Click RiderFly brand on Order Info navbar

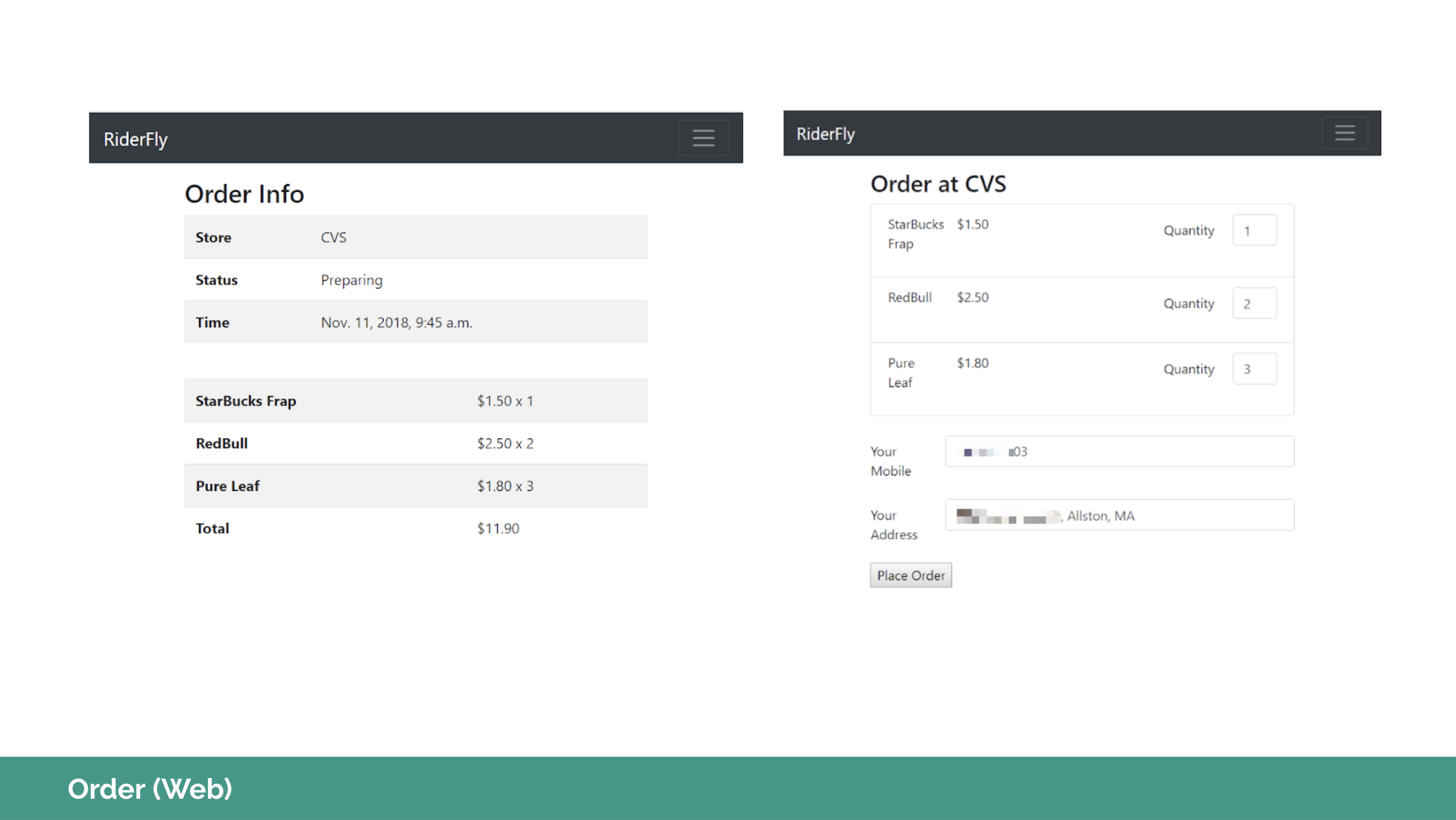coord(135,139)
